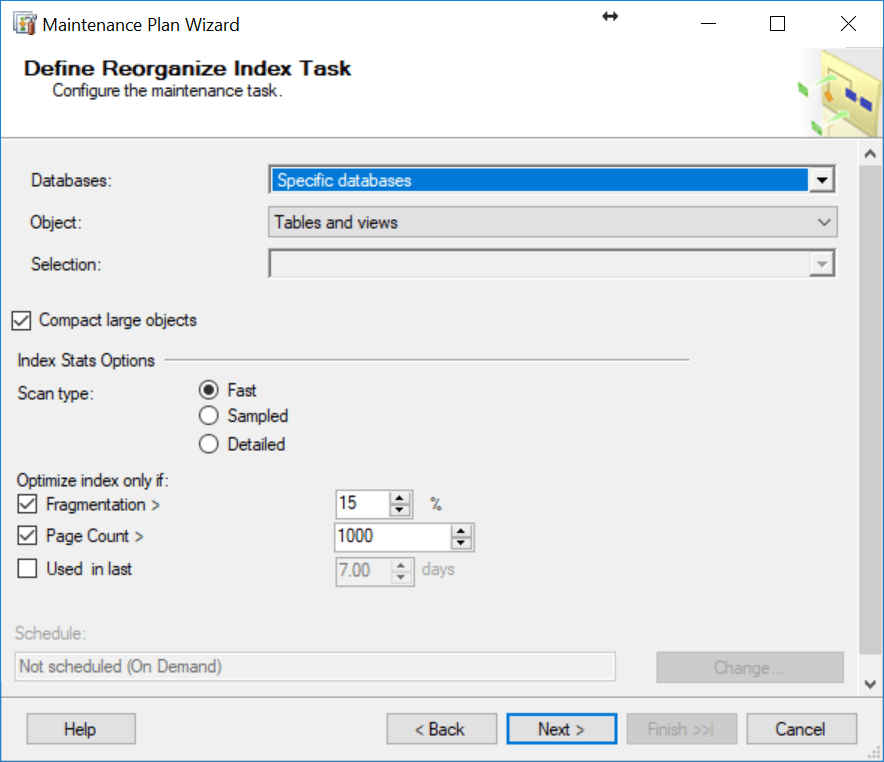Click the Used in last days field
Screen dimensions: 884x762
click(x=363, y=570)
